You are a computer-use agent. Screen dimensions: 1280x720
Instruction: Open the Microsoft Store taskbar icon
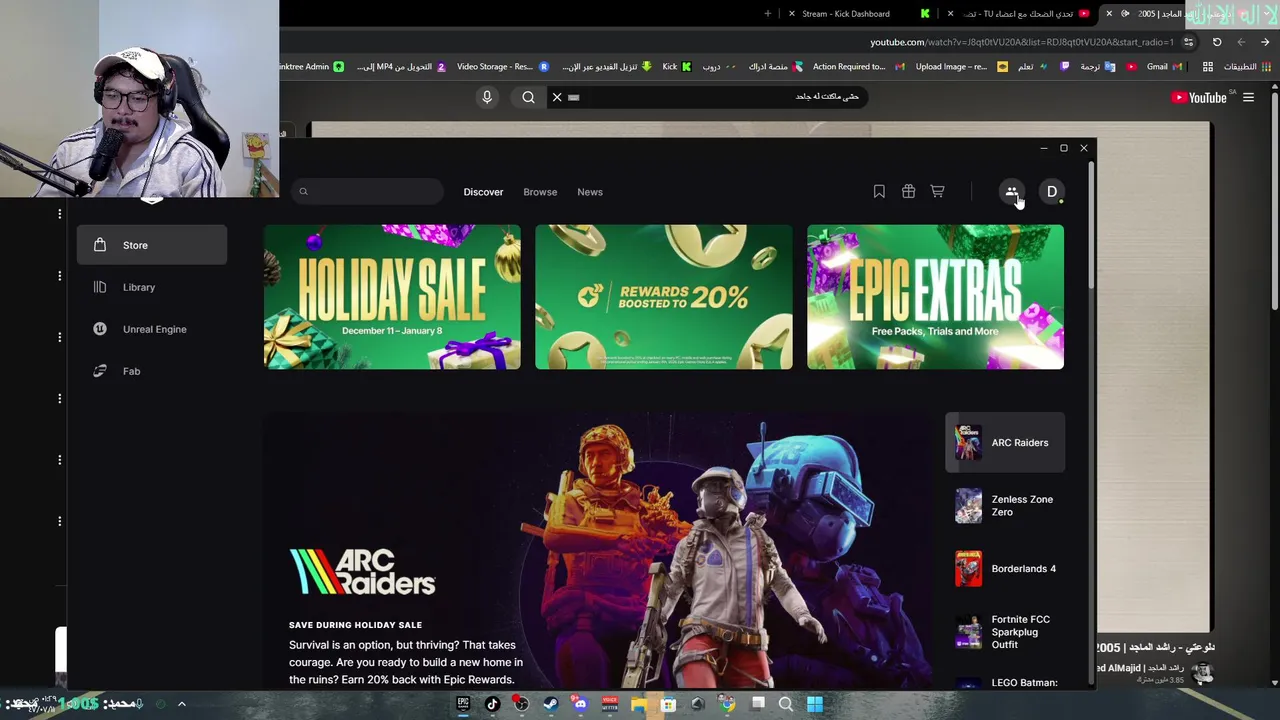coord(668,704)
